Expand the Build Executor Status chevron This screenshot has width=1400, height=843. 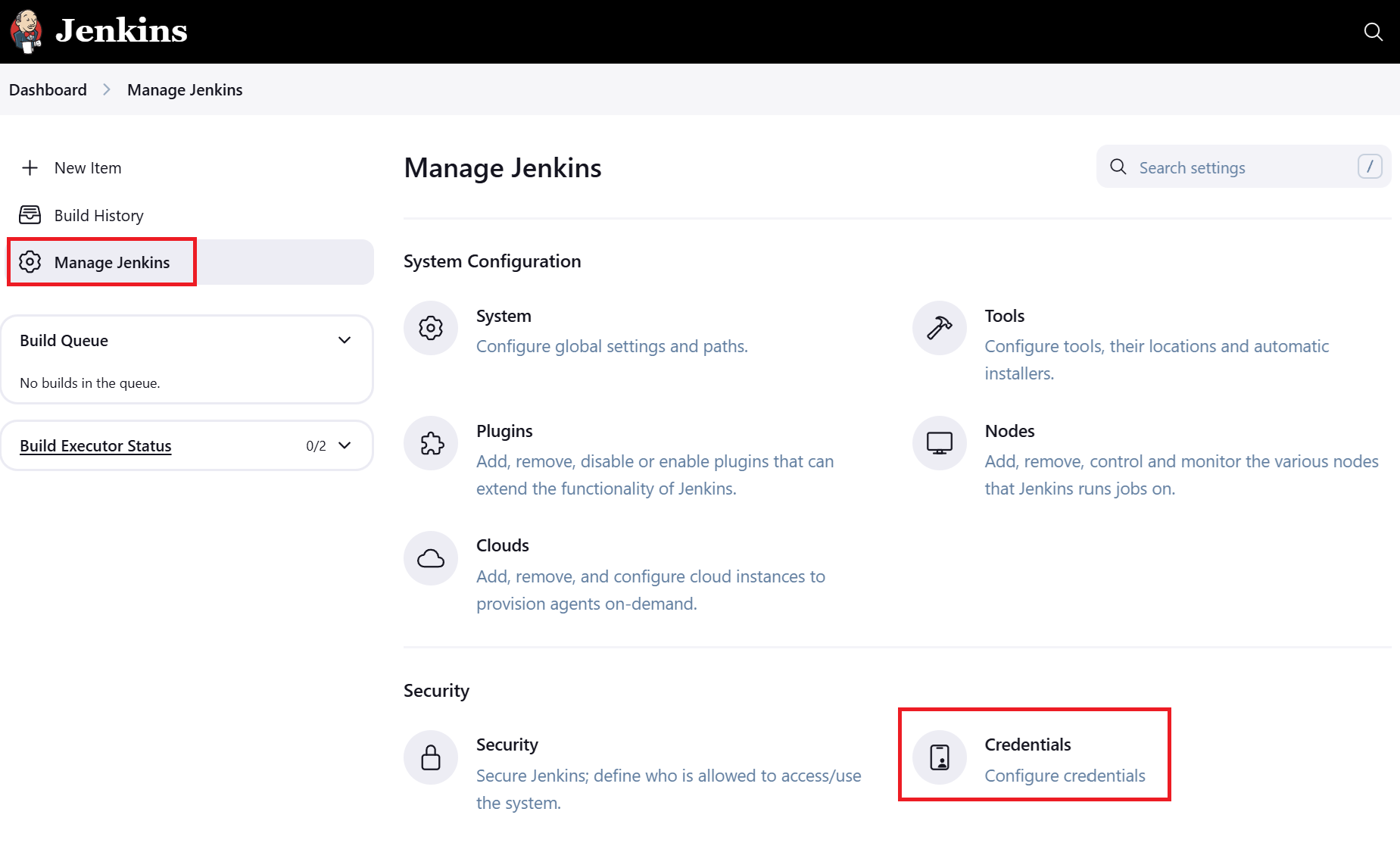[x=345, y=445]
